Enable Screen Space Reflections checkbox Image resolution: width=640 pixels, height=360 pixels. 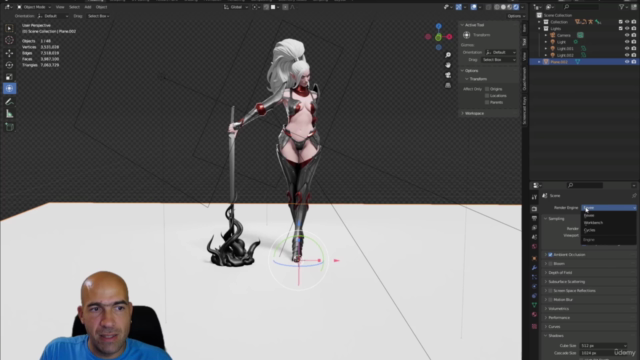pyautogui.click(x=550, y=291)
